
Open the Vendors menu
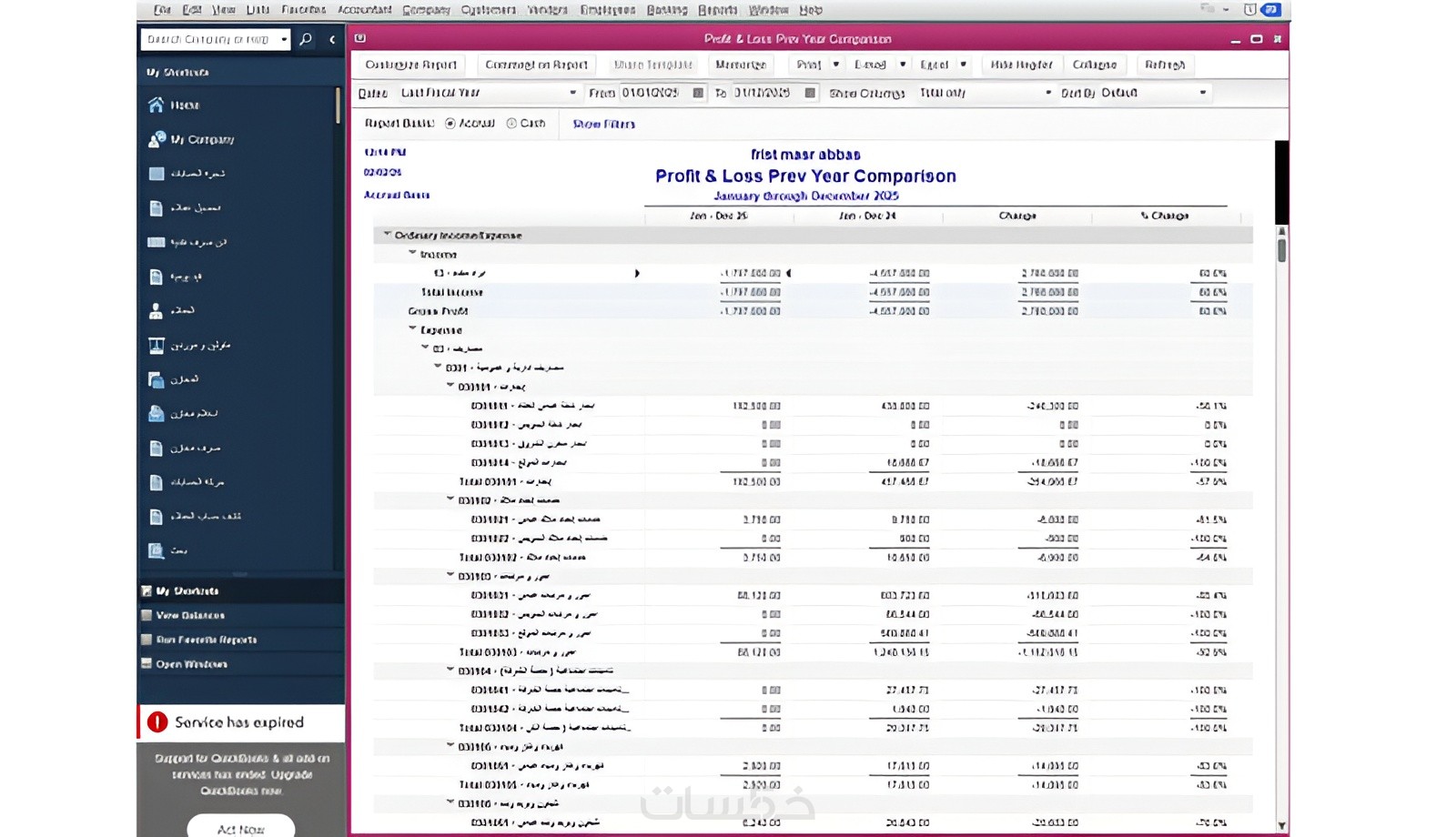click(547, 10)
